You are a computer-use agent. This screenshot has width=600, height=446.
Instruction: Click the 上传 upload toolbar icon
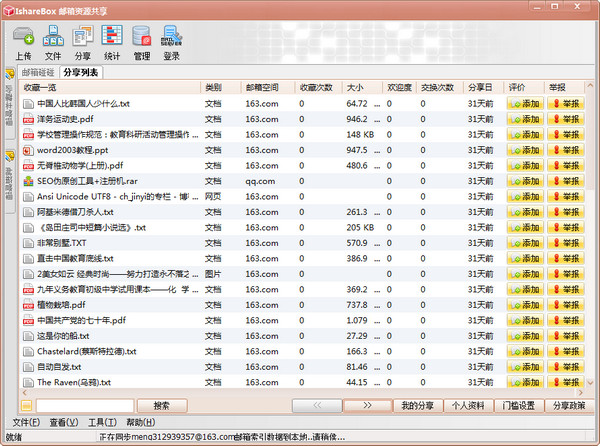pos(23,42)
